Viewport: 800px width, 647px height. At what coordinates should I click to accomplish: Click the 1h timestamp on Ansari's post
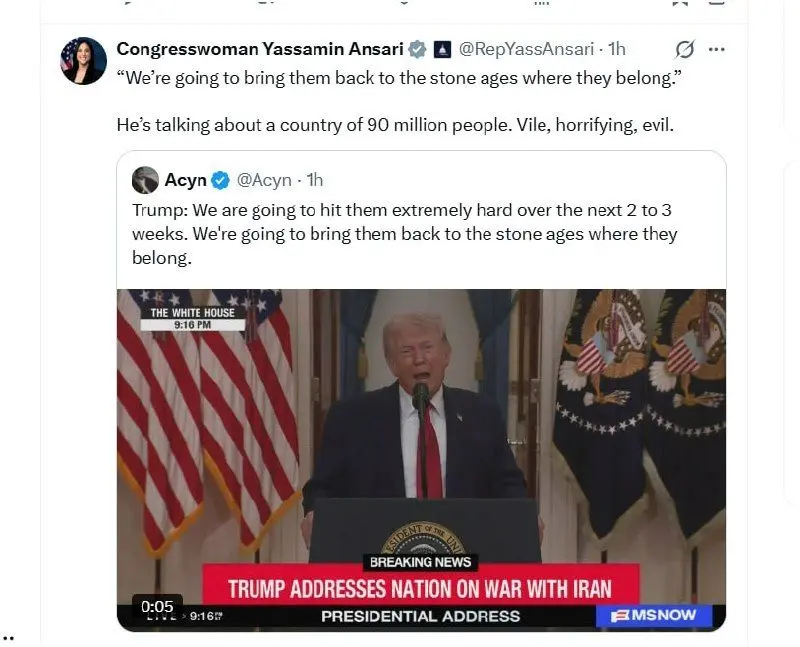point(616,49)
